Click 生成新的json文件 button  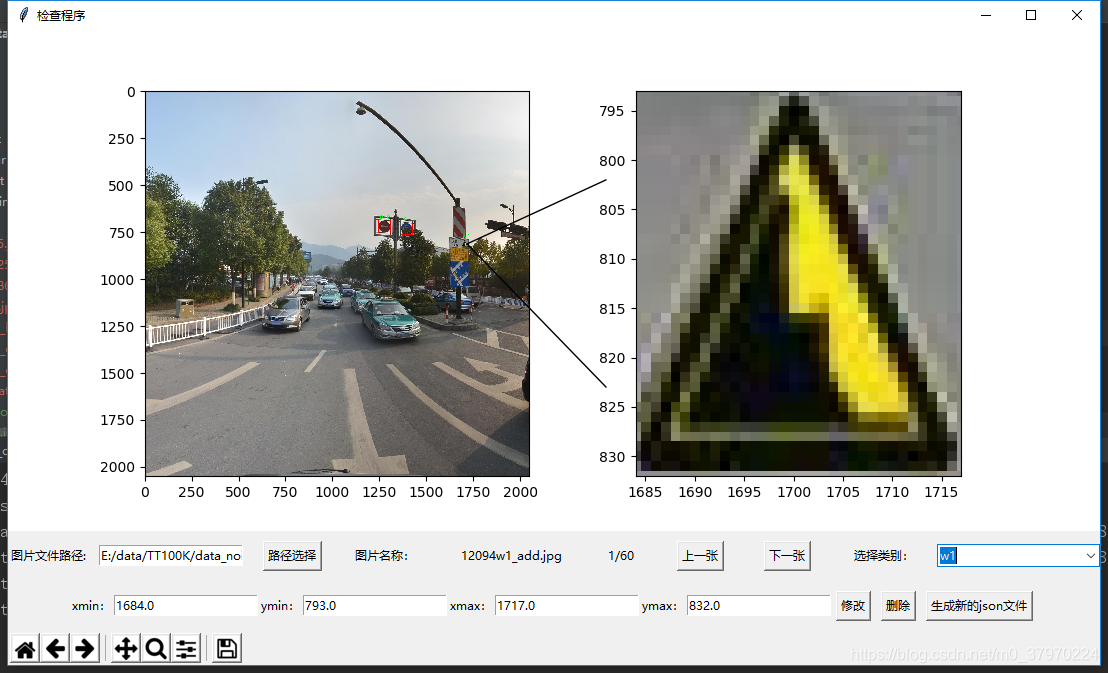[x=979, y=606]
